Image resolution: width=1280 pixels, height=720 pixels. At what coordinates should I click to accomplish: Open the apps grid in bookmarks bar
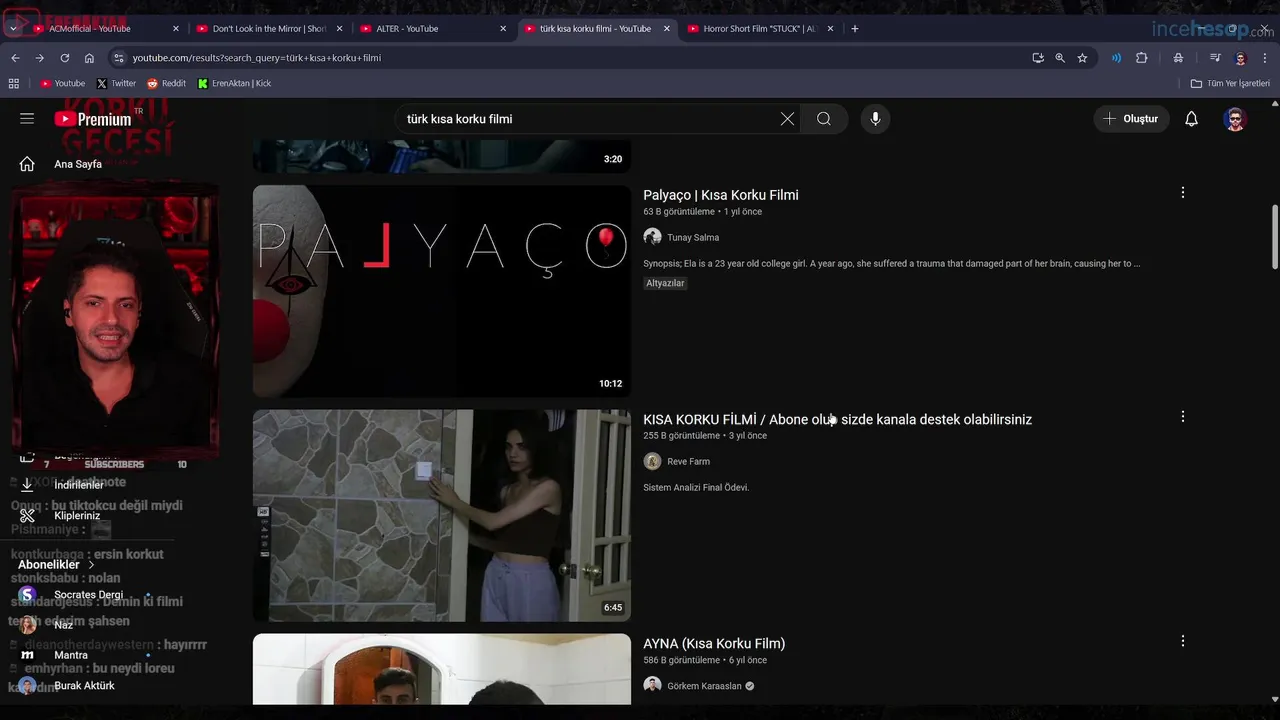pyautogui.click(x=14, y=83)
